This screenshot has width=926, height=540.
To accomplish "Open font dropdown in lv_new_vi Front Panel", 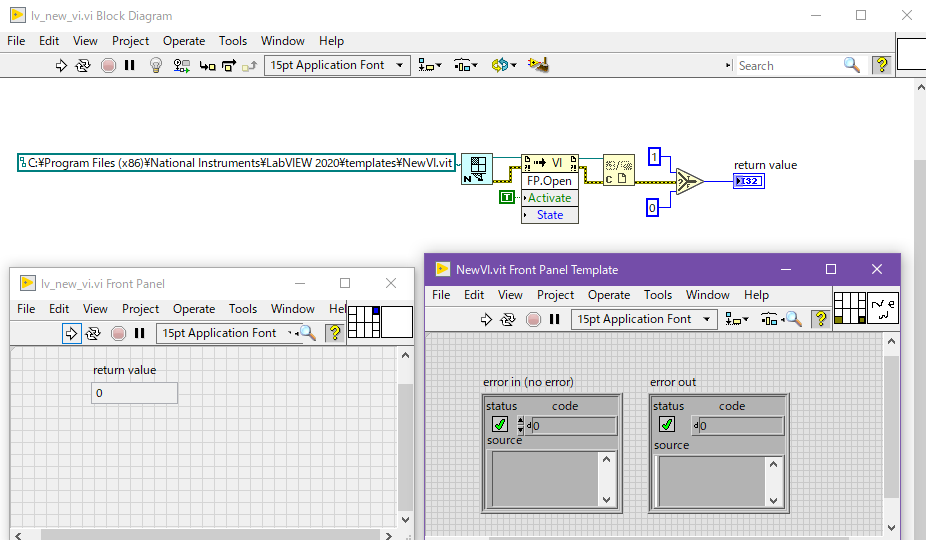I will (x=227, y=333).
